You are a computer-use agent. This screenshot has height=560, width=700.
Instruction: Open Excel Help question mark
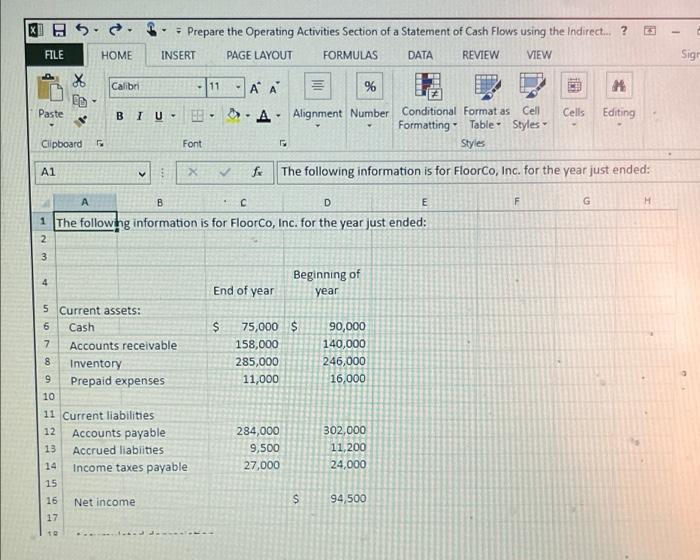pos(624,31)
